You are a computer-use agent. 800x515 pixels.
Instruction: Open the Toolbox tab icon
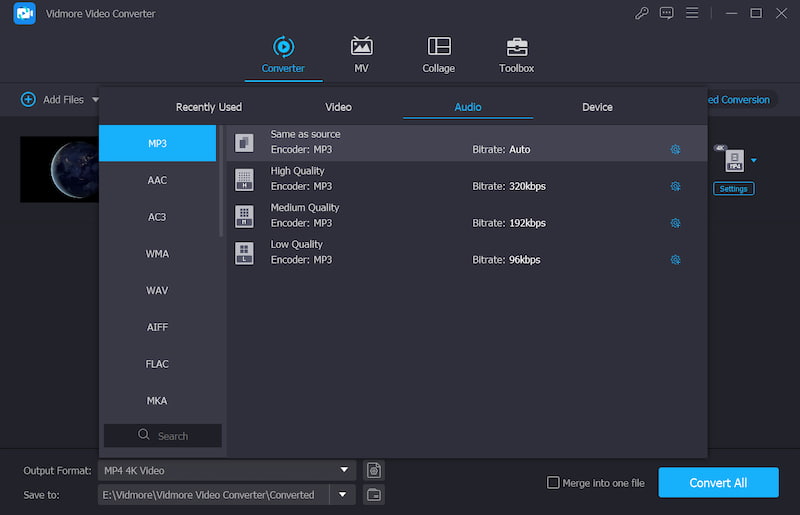[516, 47]
